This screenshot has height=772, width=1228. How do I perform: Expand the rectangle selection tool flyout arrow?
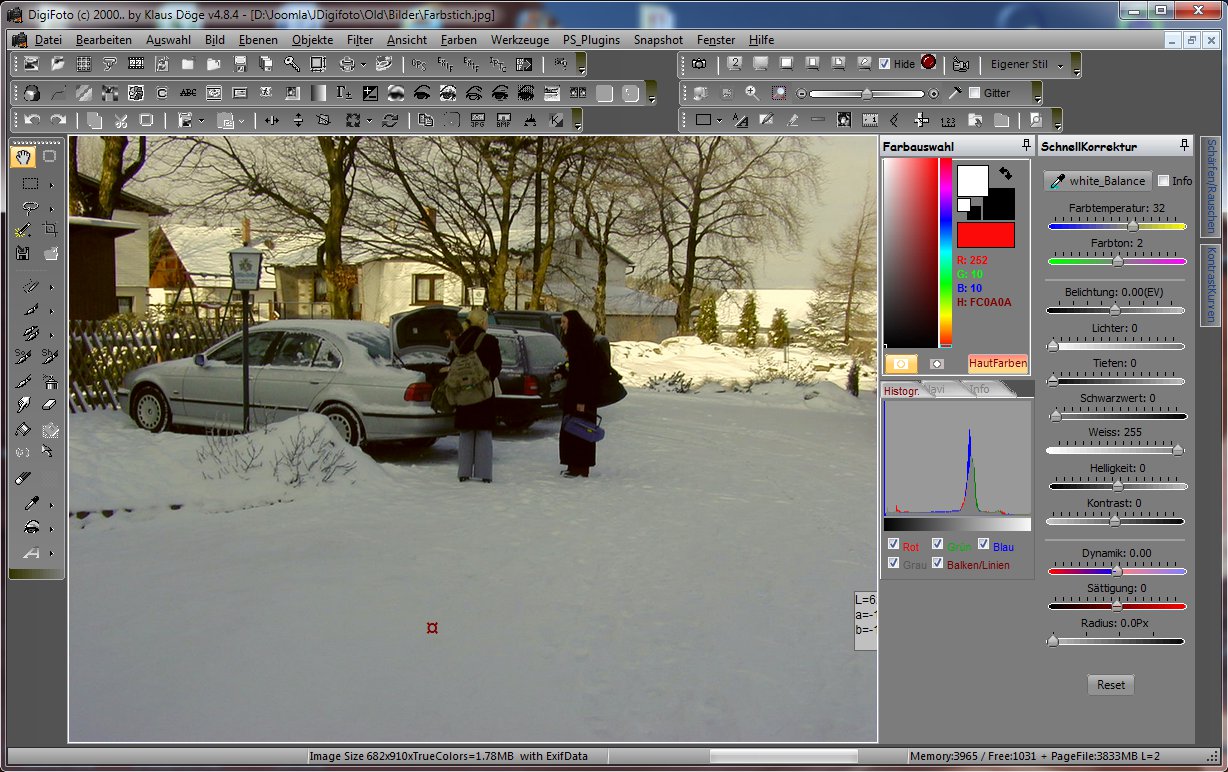point(51,185)
